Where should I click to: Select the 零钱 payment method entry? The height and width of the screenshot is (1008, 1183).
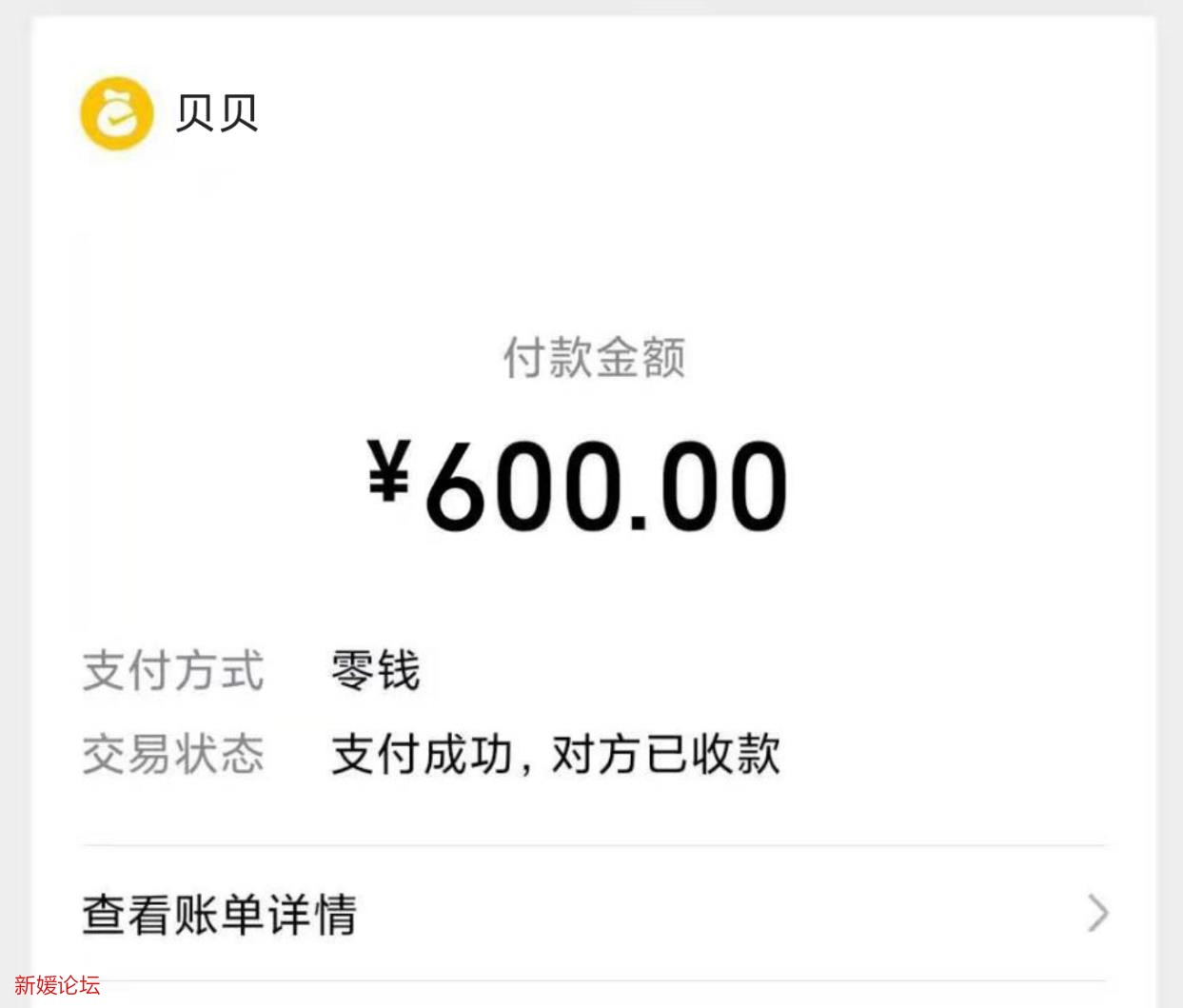(x=378, y=670)
